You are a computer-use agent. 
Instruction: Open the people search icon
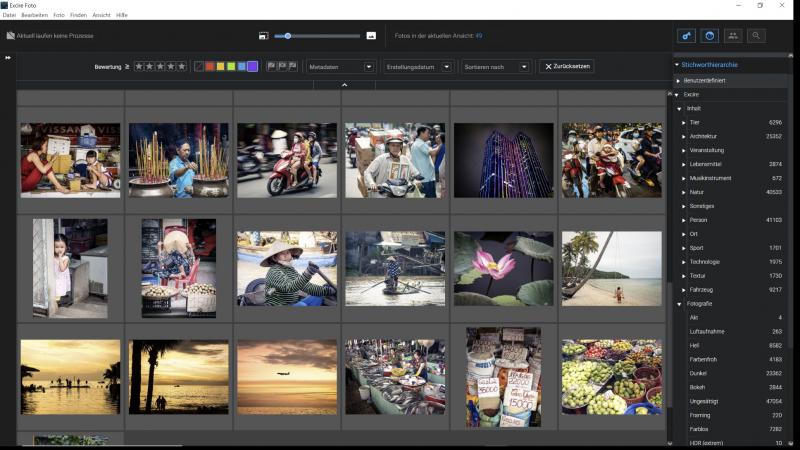(733, 35)
